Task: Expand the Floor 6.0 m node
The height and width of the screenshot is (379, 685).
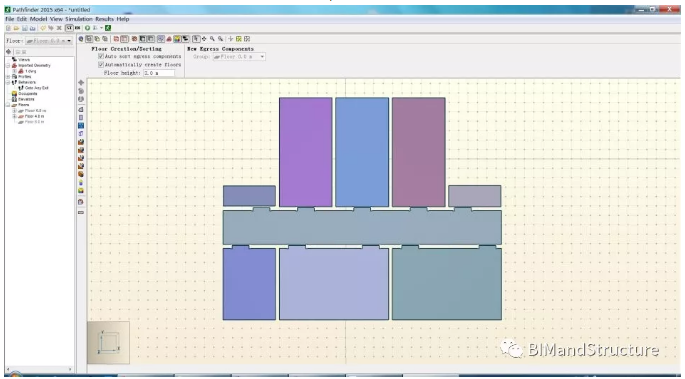Action: pos(14,111)
